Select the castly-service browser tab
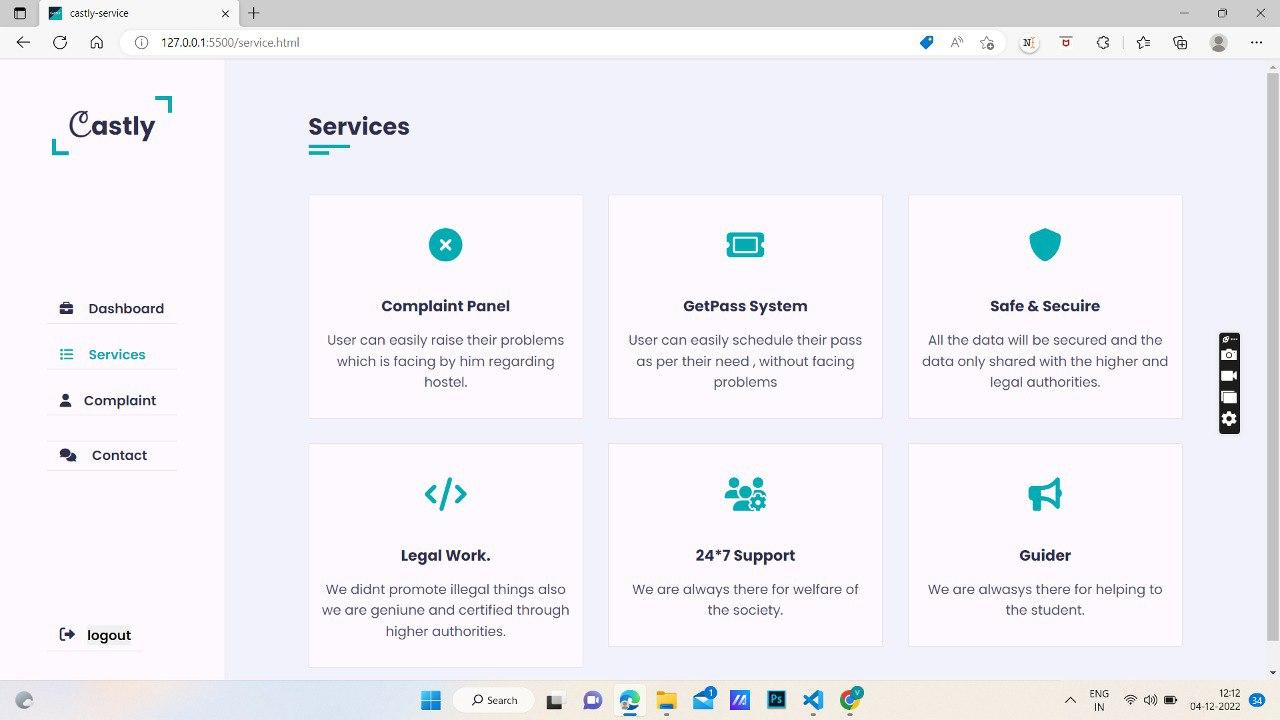 [x=138, y=13]
